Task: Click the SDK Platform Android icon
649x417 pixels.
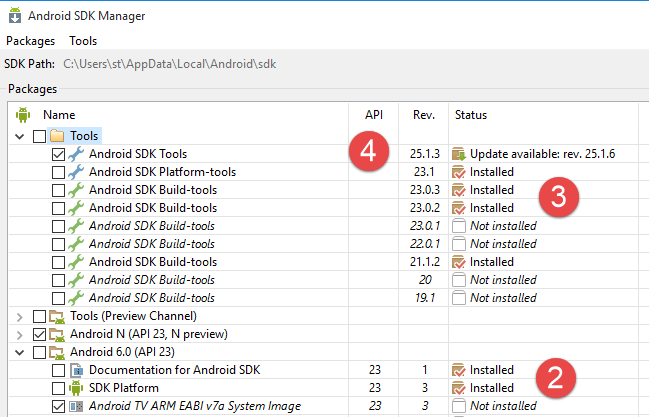Action: tap(76, 388)
